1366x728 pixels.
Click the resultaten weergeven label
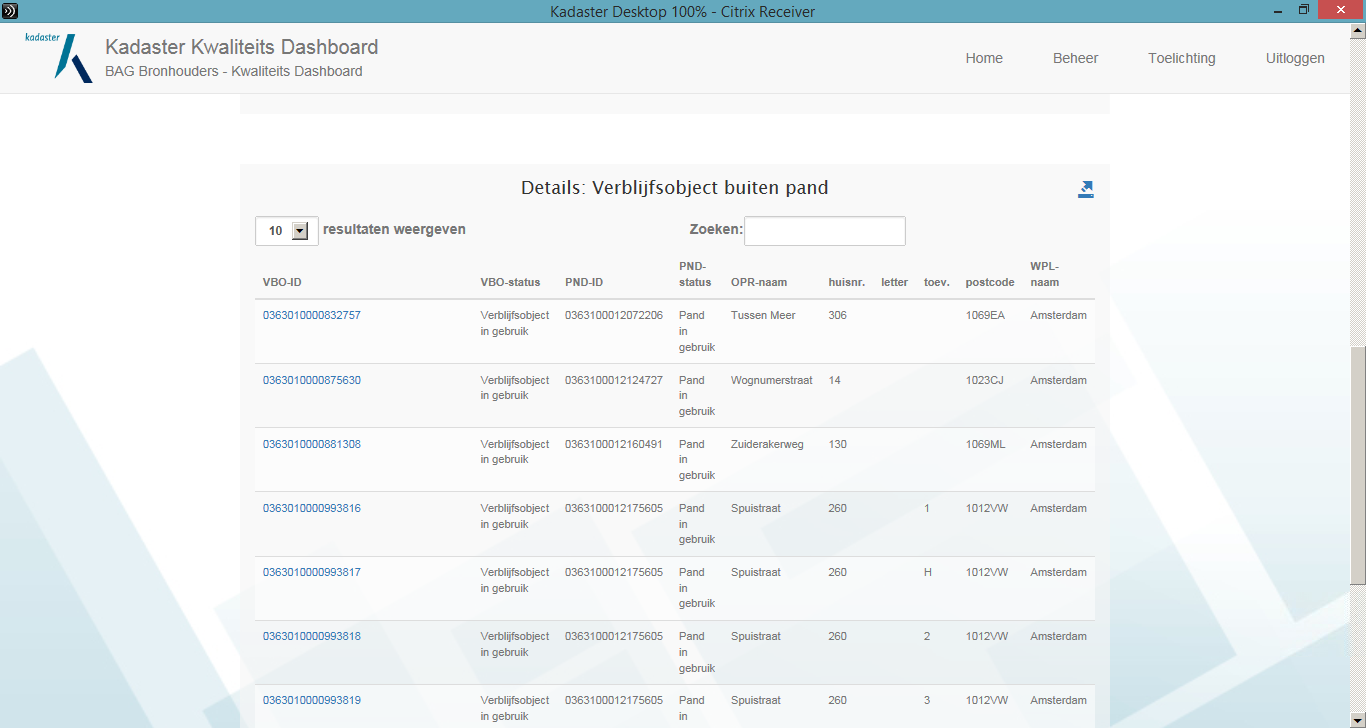tap(394, 229)
